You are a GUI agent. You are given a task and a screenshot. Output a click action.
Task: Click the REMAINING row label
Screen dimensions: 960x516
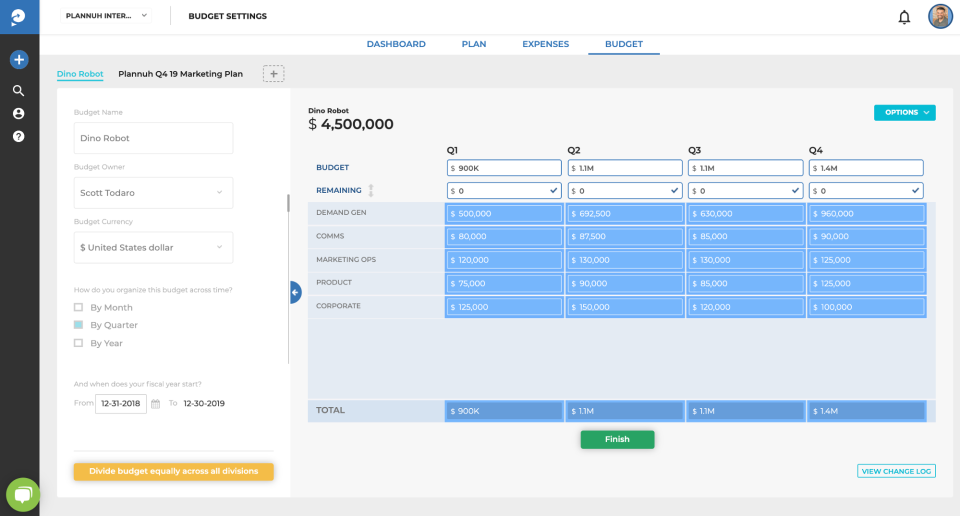pos(339,190)
